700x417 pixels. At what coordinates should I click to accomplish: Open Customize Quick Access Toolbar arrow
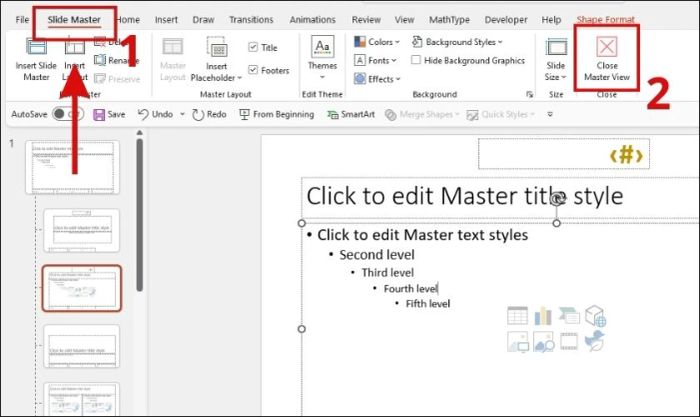click(x=550, y=114)
